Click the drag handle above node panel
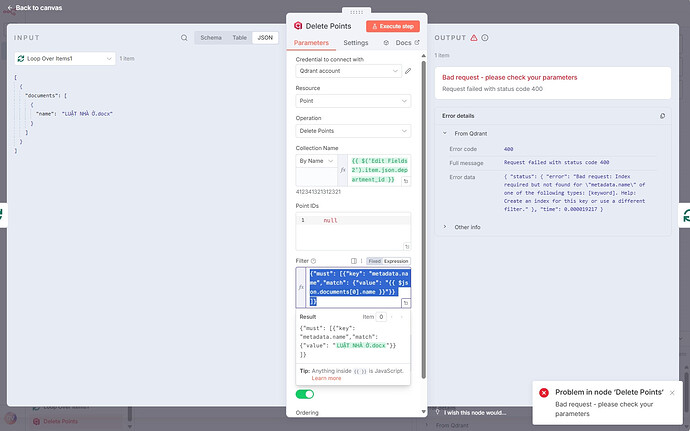Screen dimensions: 690x431 pos(356,11)
